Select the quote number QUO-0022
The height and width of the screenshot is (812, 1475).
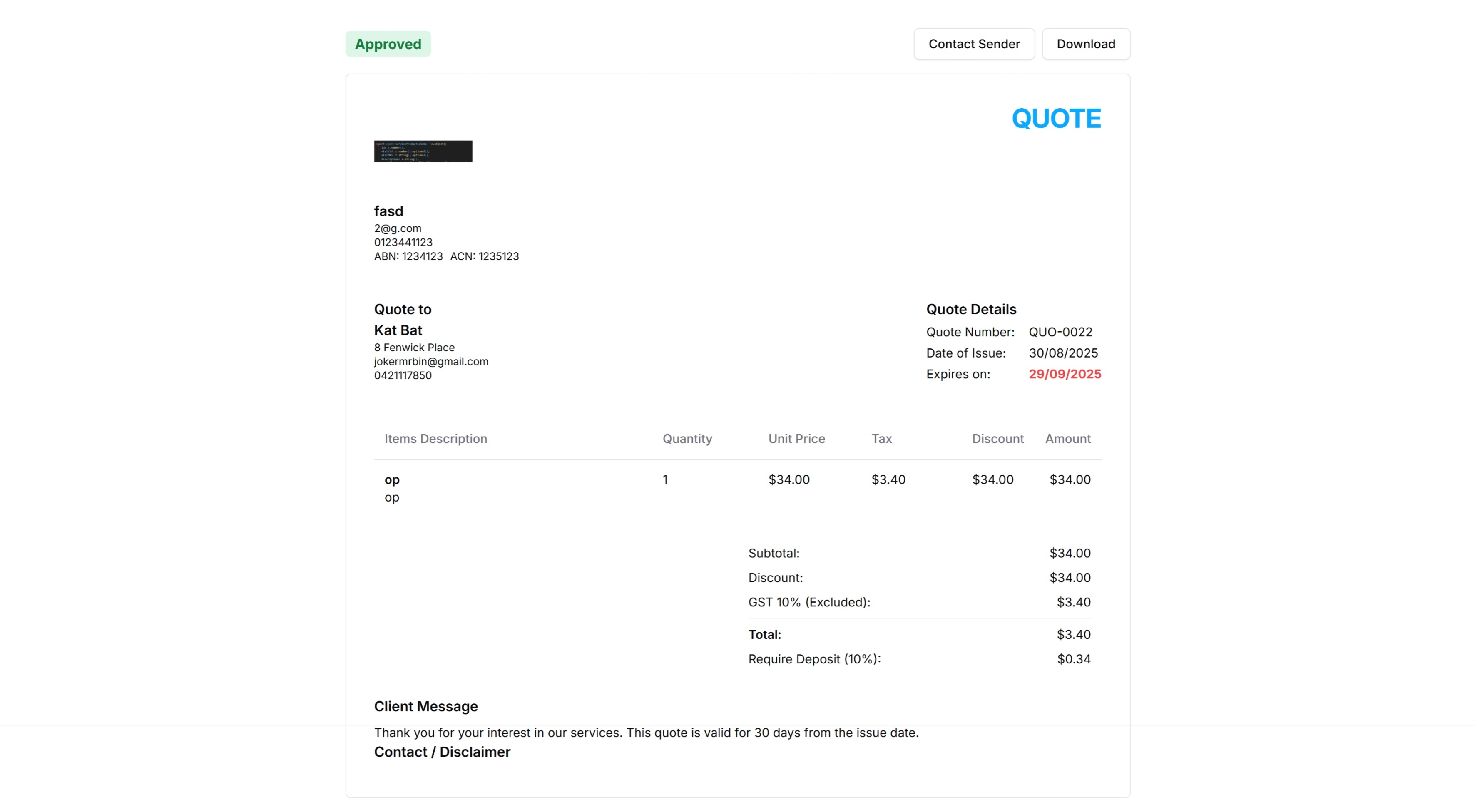point(1060,332)
